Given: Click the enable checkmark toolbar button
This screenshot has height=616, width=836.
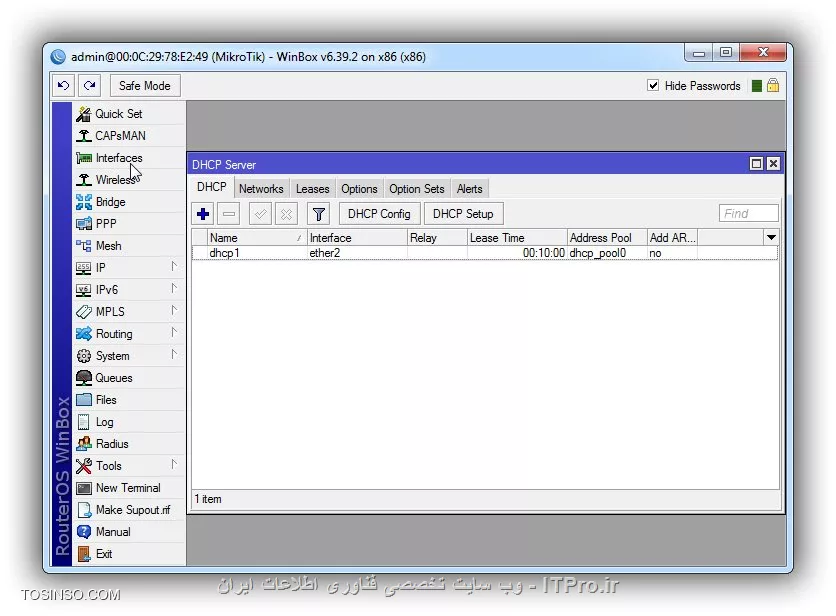Looking at the screenshot, I should pyautogui.click(x=260, y=214).
